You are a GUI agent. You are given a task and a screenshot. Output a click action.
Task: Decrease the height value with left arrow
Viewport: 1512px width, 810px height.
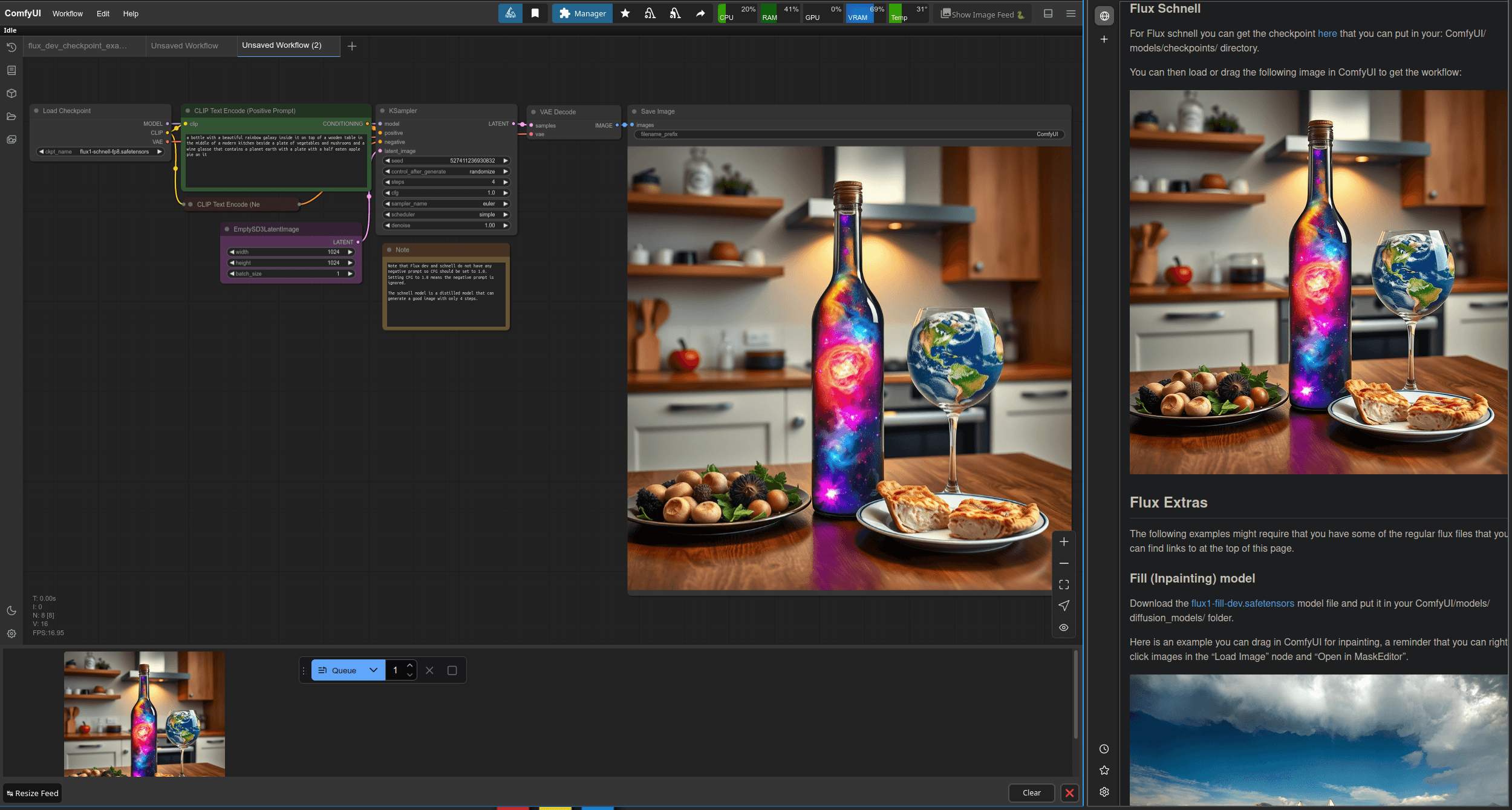(232, 263)
